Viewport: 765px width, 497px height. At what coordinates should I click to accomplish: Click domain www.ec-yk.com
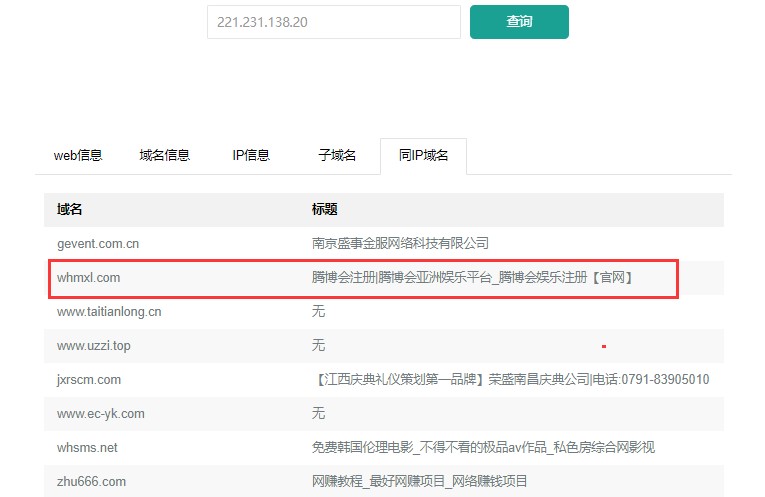point(101,414)
